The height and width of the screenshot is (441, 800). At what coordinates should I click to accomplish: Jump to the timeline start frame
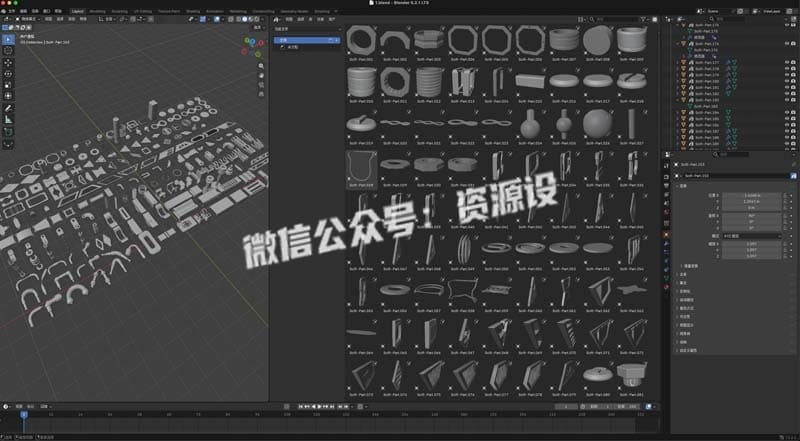301,407
